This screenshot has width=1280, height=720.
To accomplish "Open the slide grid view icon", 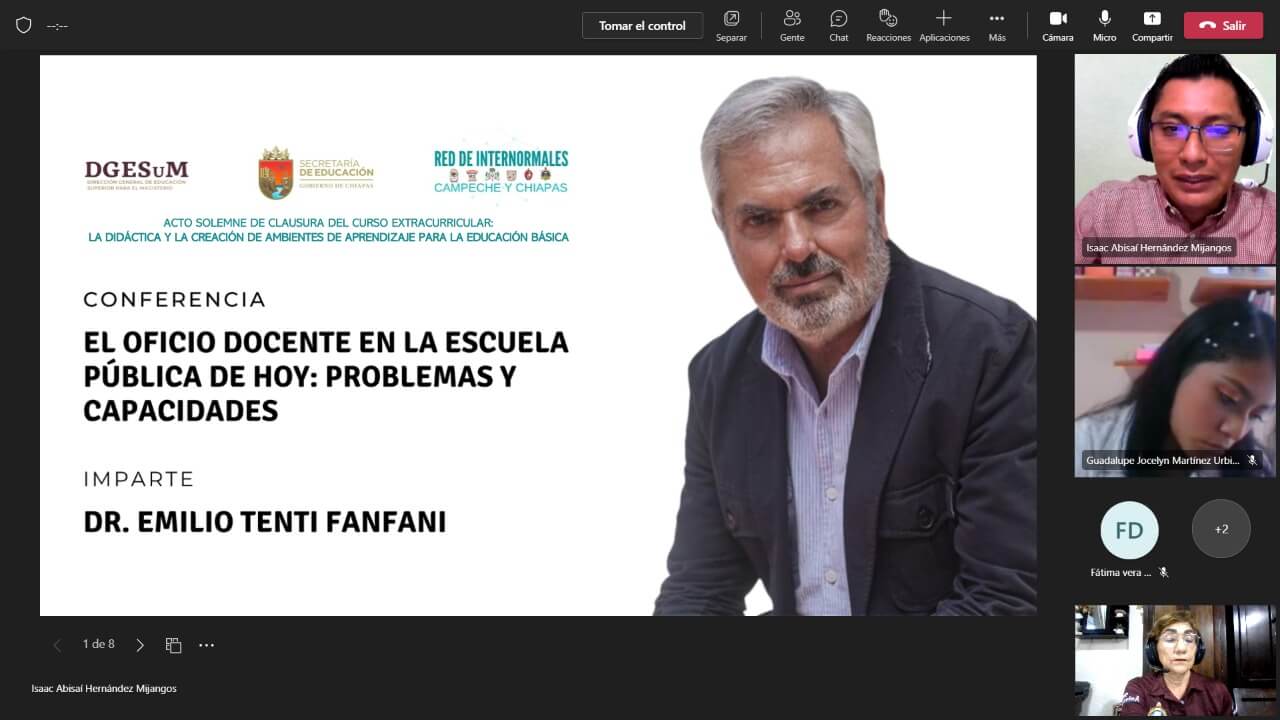I will [x=173, y=645].
